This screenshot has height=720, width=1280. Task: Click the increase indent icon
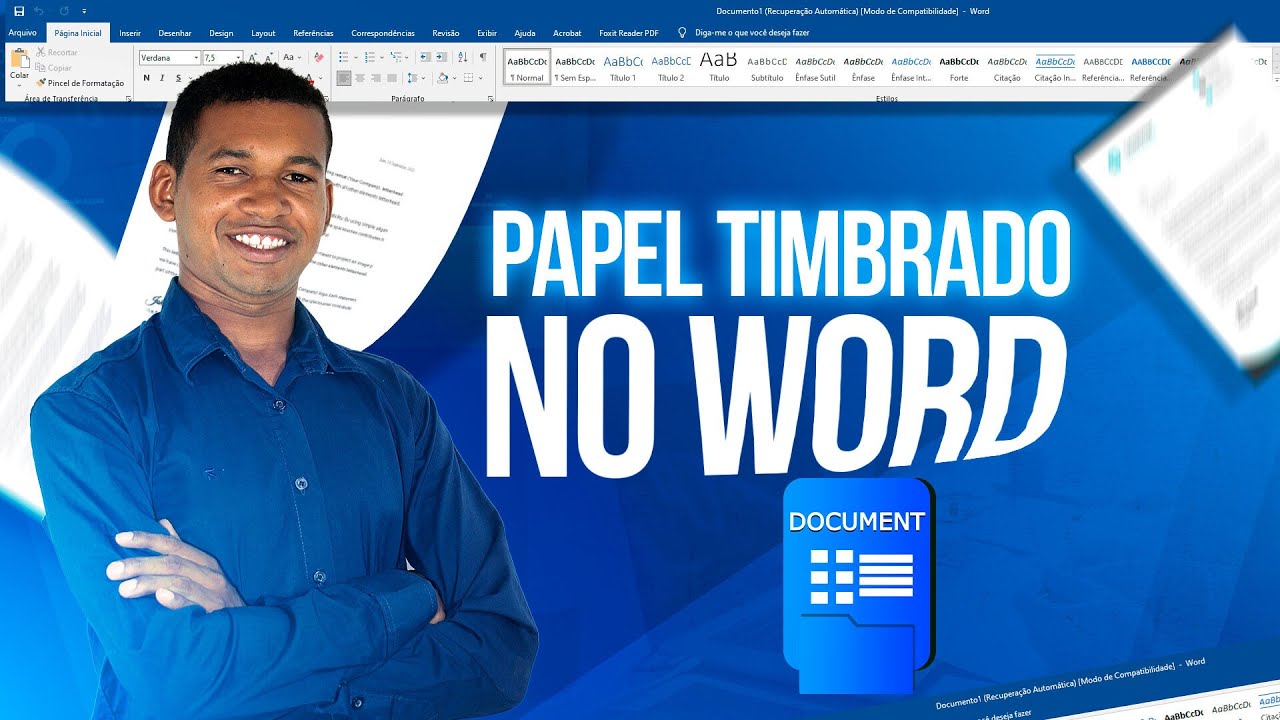pyautogui.click(x=441, y=58)
